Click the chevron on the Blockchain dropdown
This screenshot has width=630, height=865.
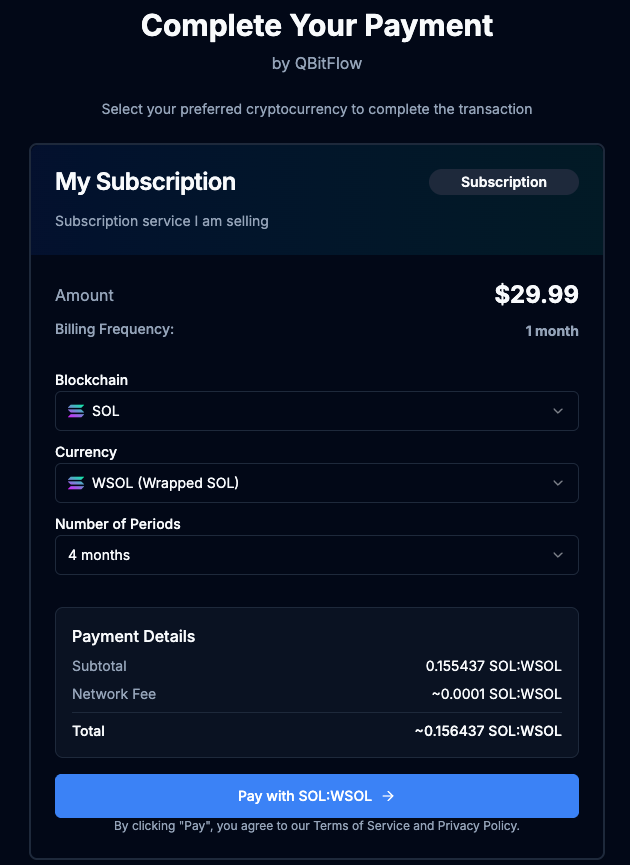[x=559, y=411]
